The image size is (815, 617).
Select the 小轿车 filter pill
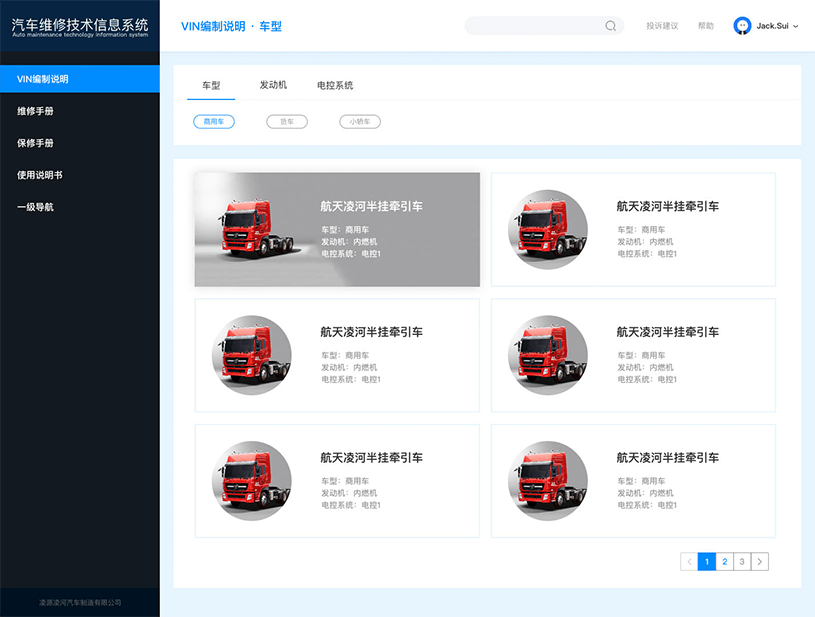pyautogui.click(x=360, y=122)
